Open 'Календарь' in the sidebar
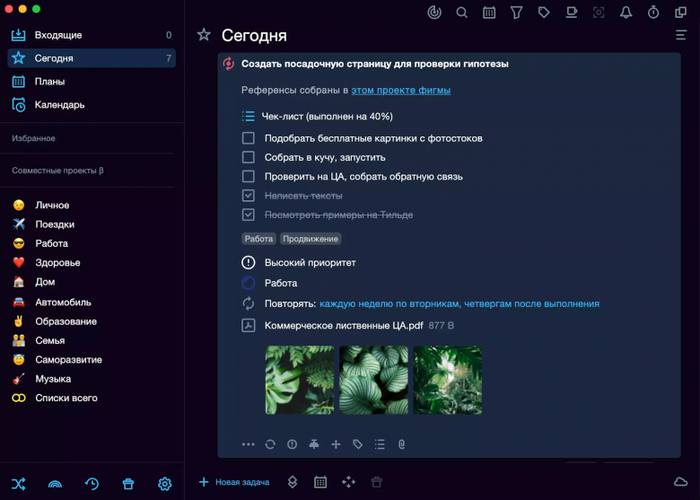This screenshot has width=700, height=500. click(59, 105)
